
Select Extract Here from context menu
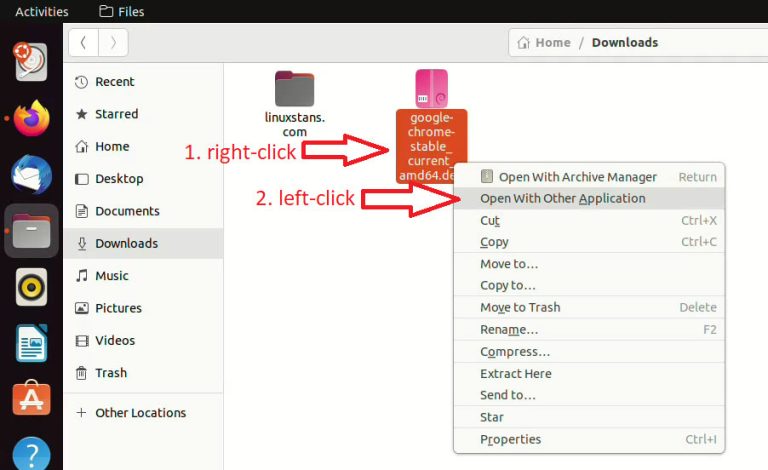click(x=516, y=373)
